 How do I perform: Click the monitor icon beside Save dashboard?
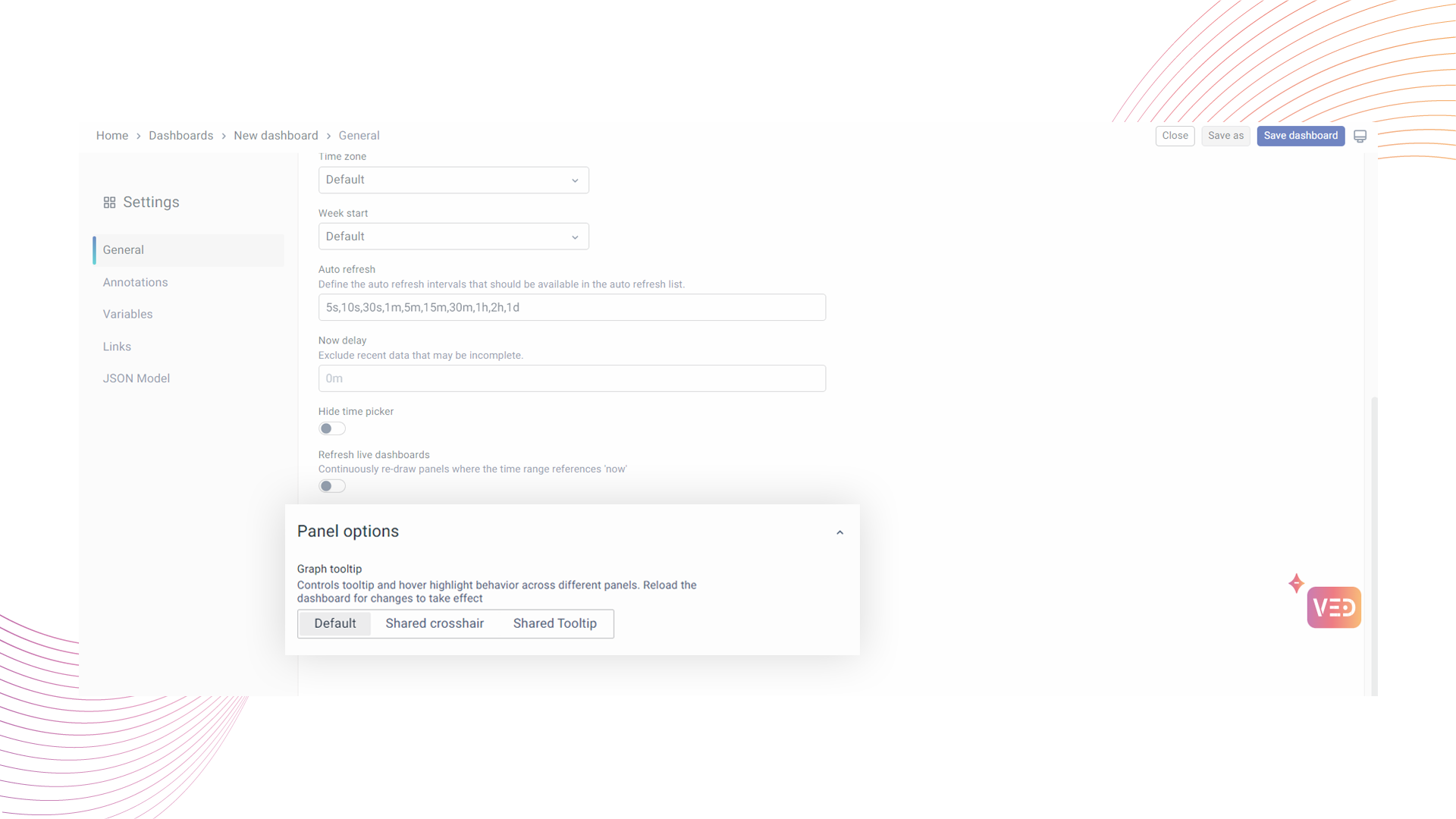[1360, 136]
